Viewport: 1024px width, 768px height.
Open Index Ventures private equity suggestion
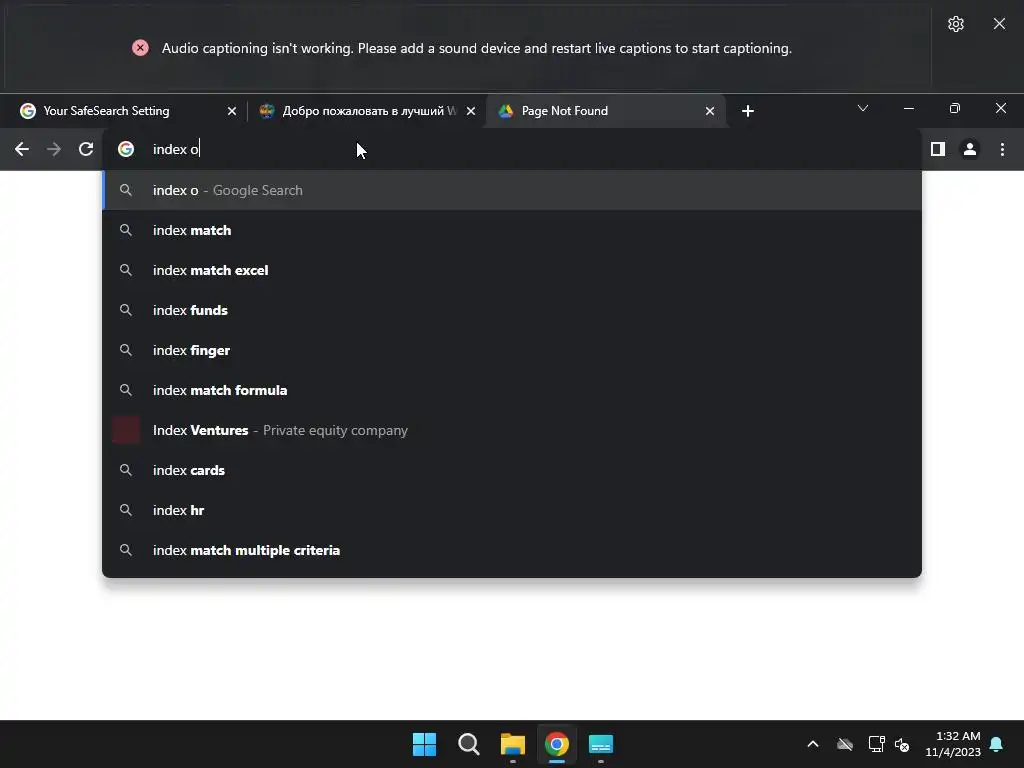pyautogui.click(x=512, y=430)
